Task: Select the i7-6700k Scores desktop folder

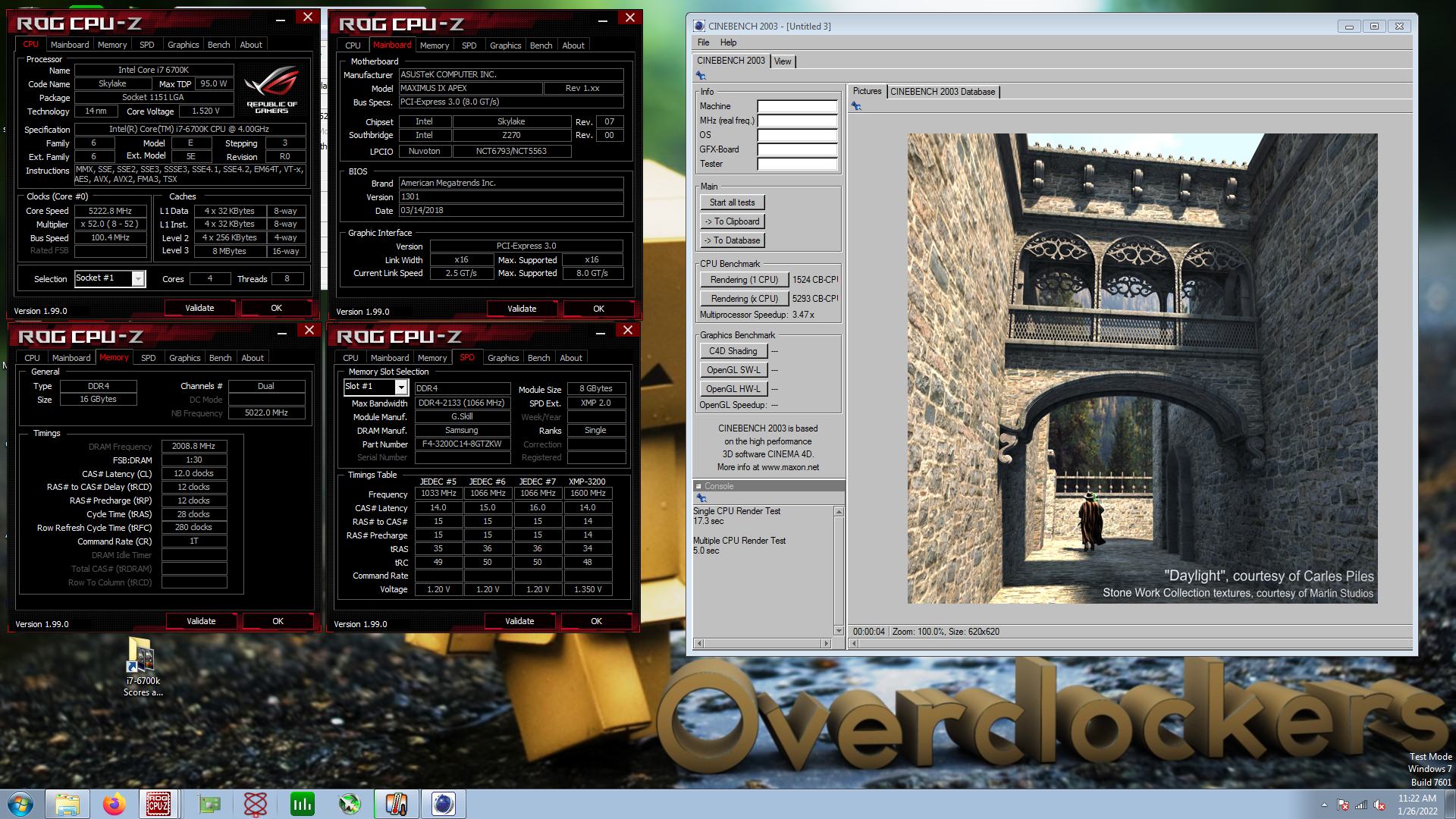Action: click(143, 667)
